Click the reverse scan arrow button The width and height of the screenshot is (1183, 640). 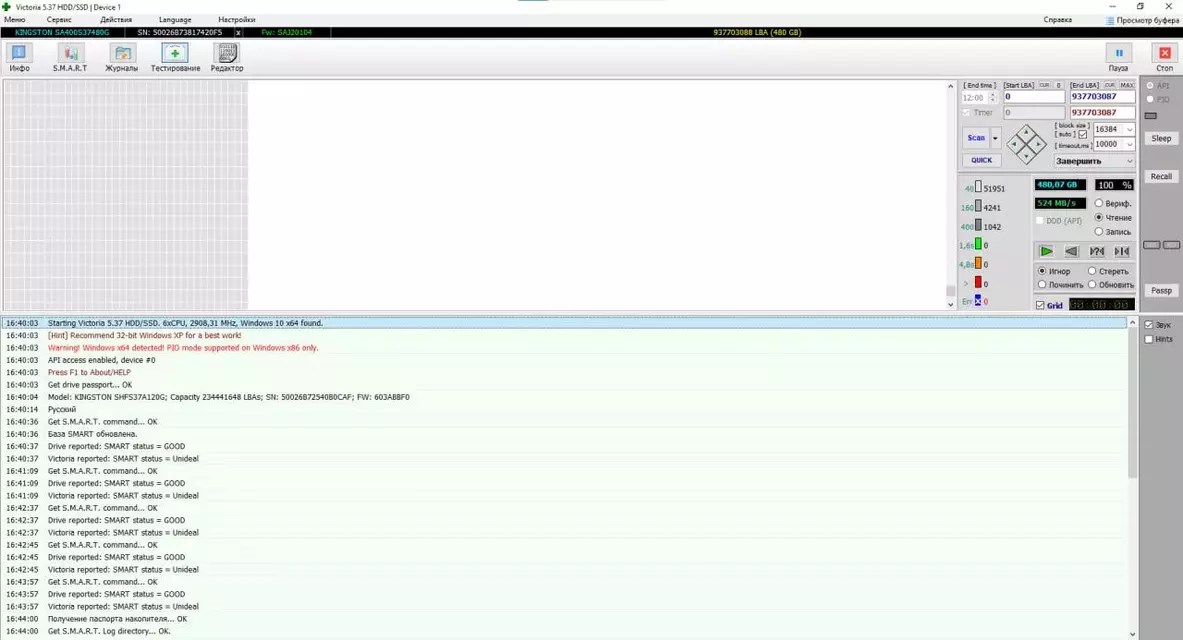click(1071, 251)
